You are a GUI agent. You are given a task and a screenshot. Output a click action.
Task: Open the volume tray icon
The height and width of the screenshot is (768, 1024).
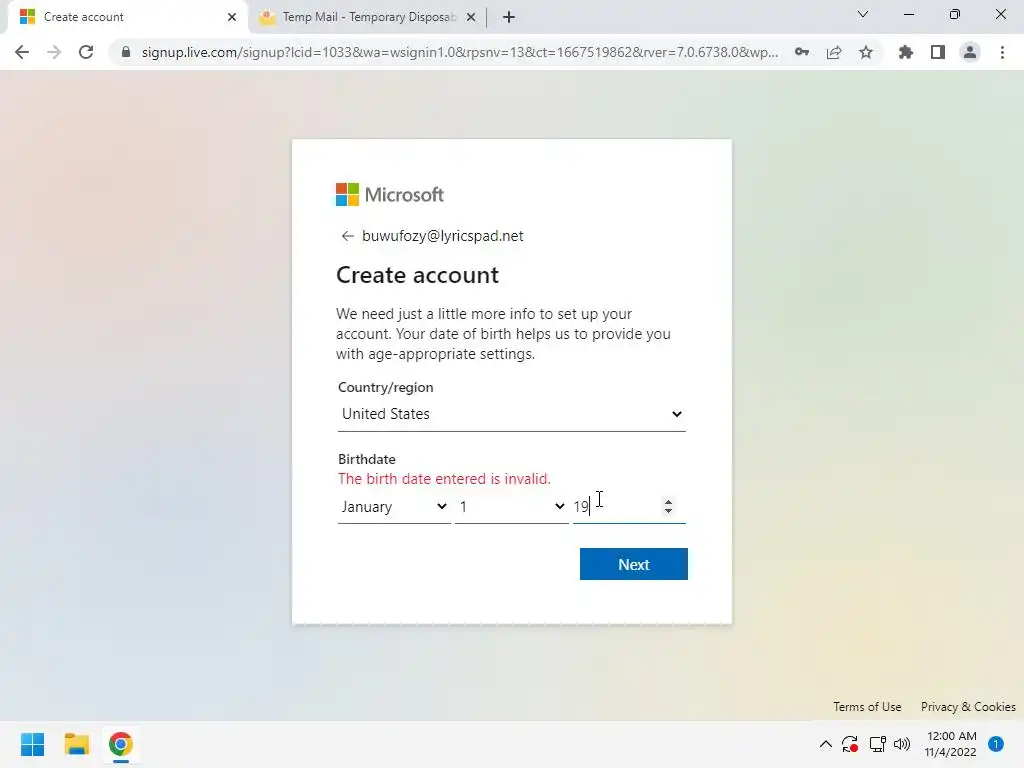(902, 744)
